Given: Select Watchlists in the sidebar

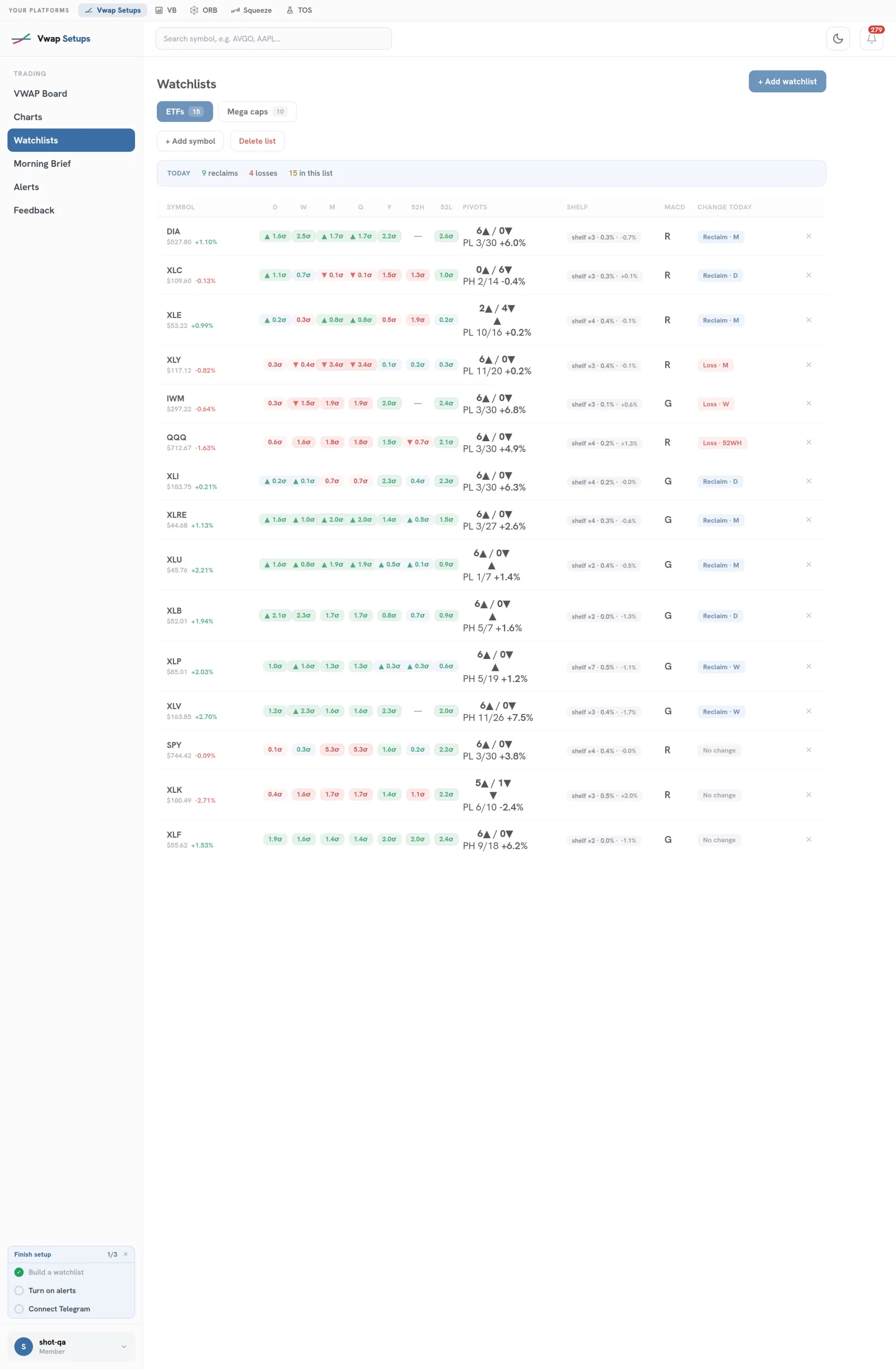Looking at the screenshot, I should click(71, 141).
